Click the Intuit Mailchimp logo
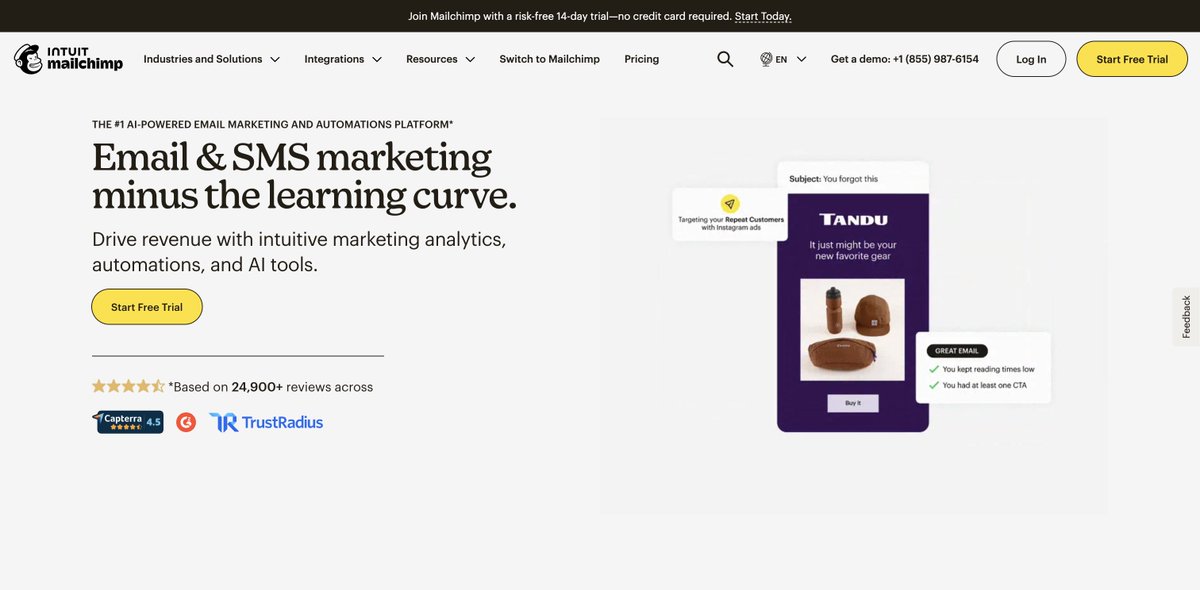This screenshot has width=1200, height=590. [x=68, y=59]
